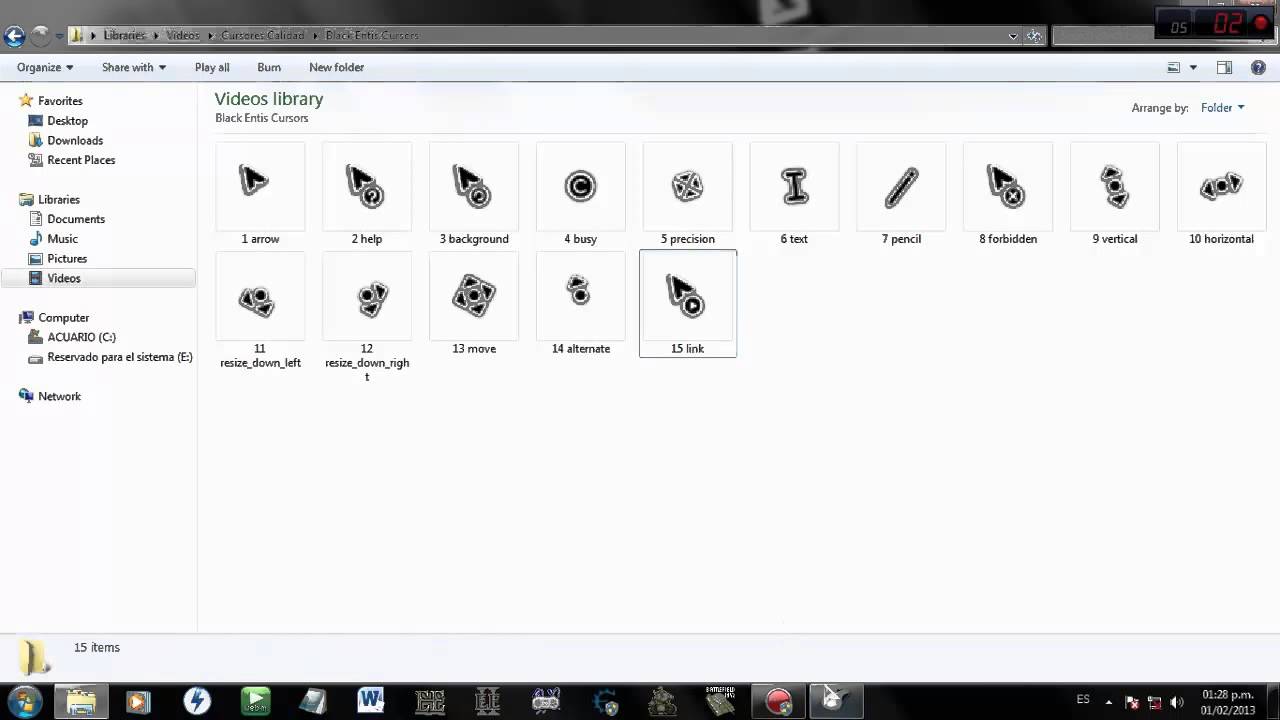Create a New folder
The width and height of the screenshot is (1280, 720).
point(336,67)
